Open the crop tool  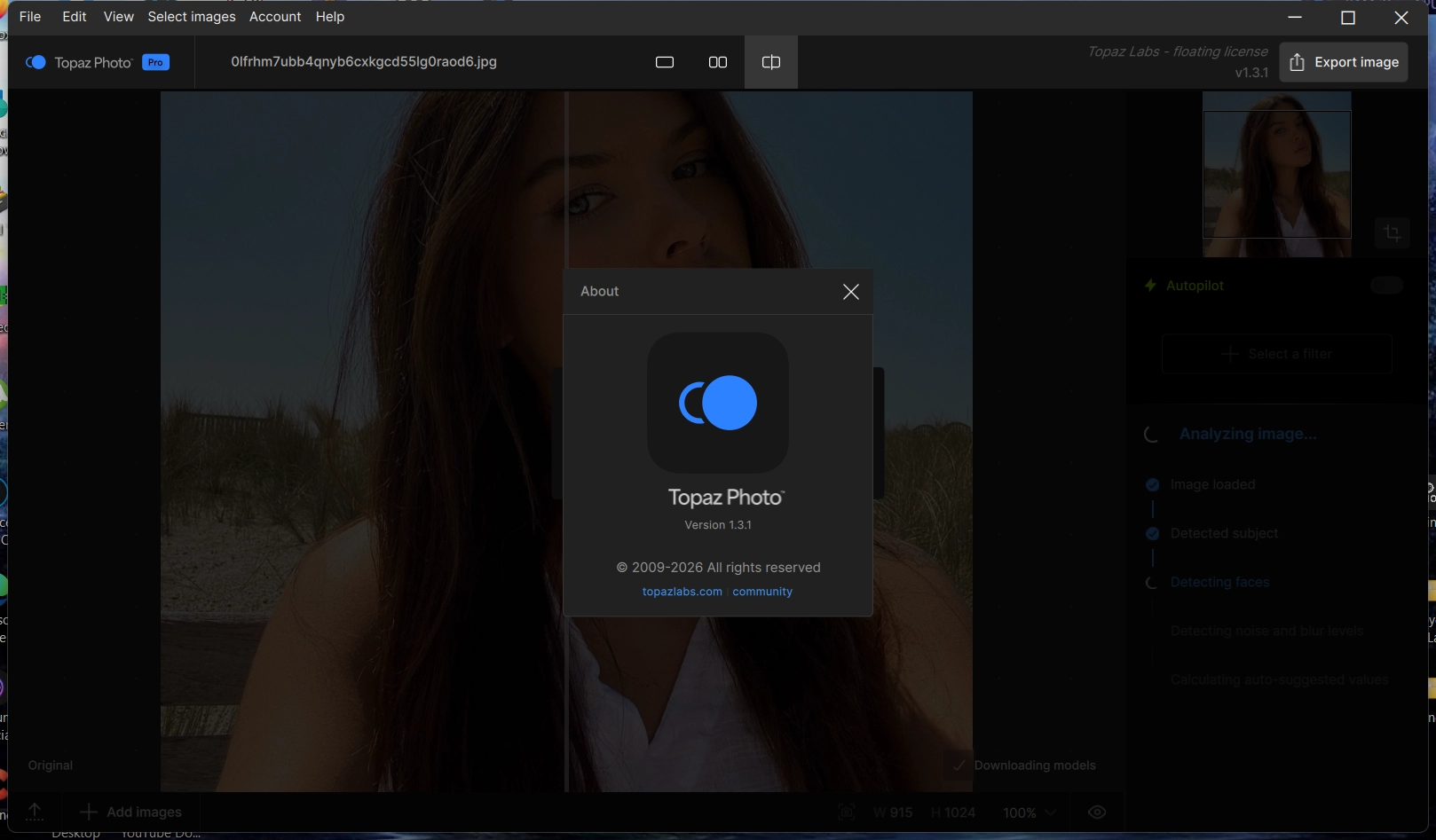(1392, 233)
